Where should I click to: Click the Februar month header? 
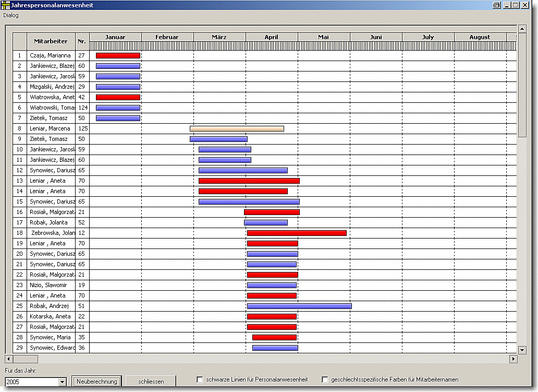pyautogui.click(x=167, y=37)
